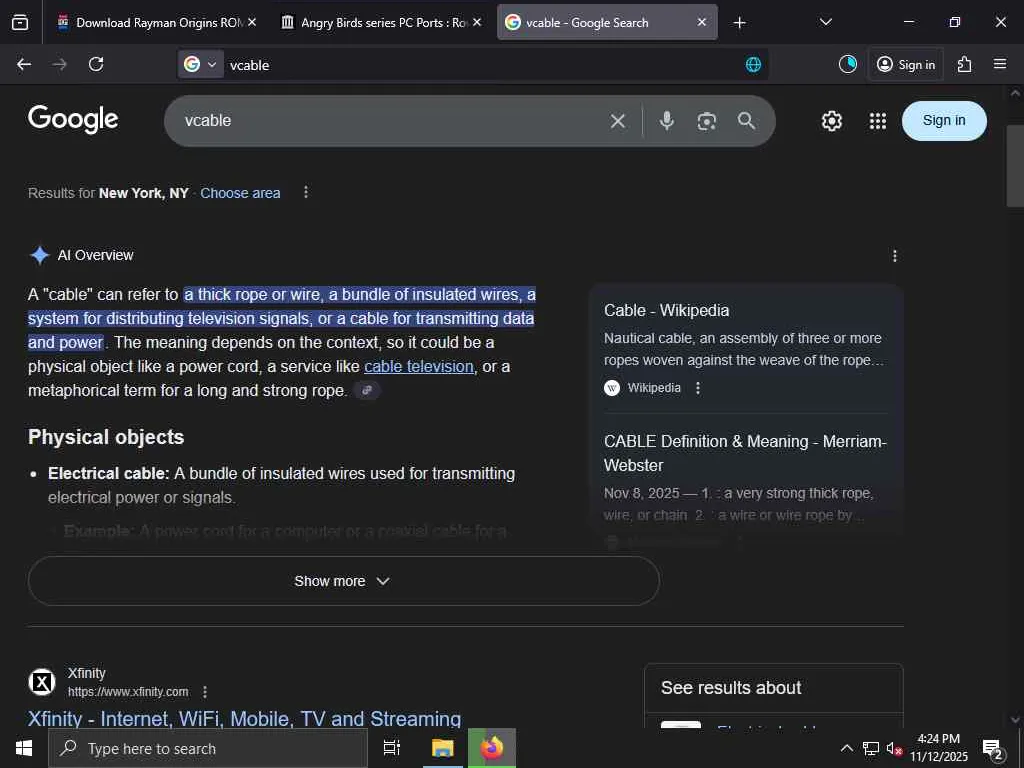Open the Firefox hamburger menu

pos(1000,64)
